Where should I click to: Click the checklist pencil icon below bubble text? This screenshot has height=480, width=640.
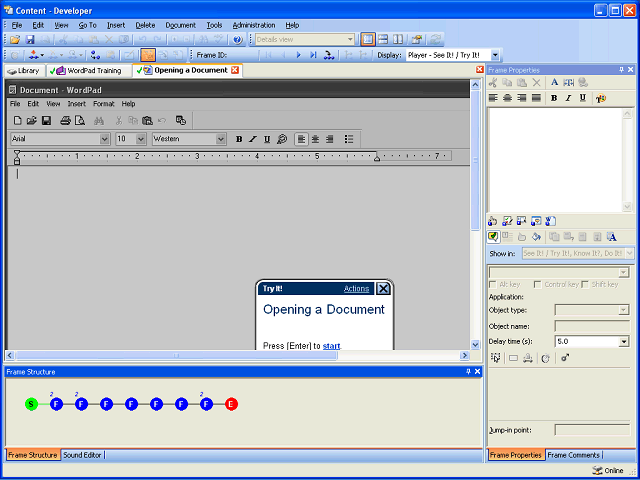[507, 221]
